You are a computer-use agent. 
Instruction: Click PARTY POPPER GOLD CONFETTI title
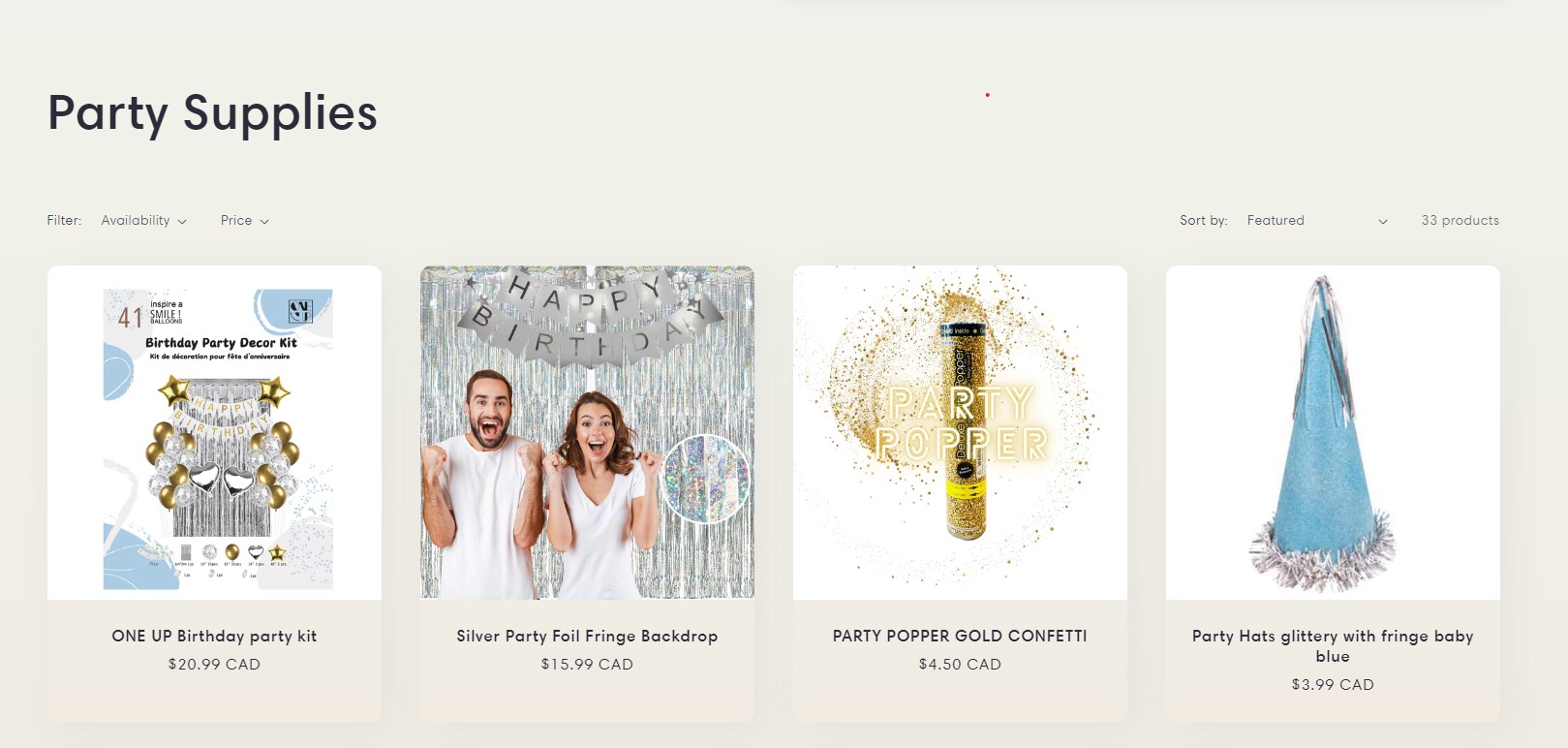click(960, 637)
